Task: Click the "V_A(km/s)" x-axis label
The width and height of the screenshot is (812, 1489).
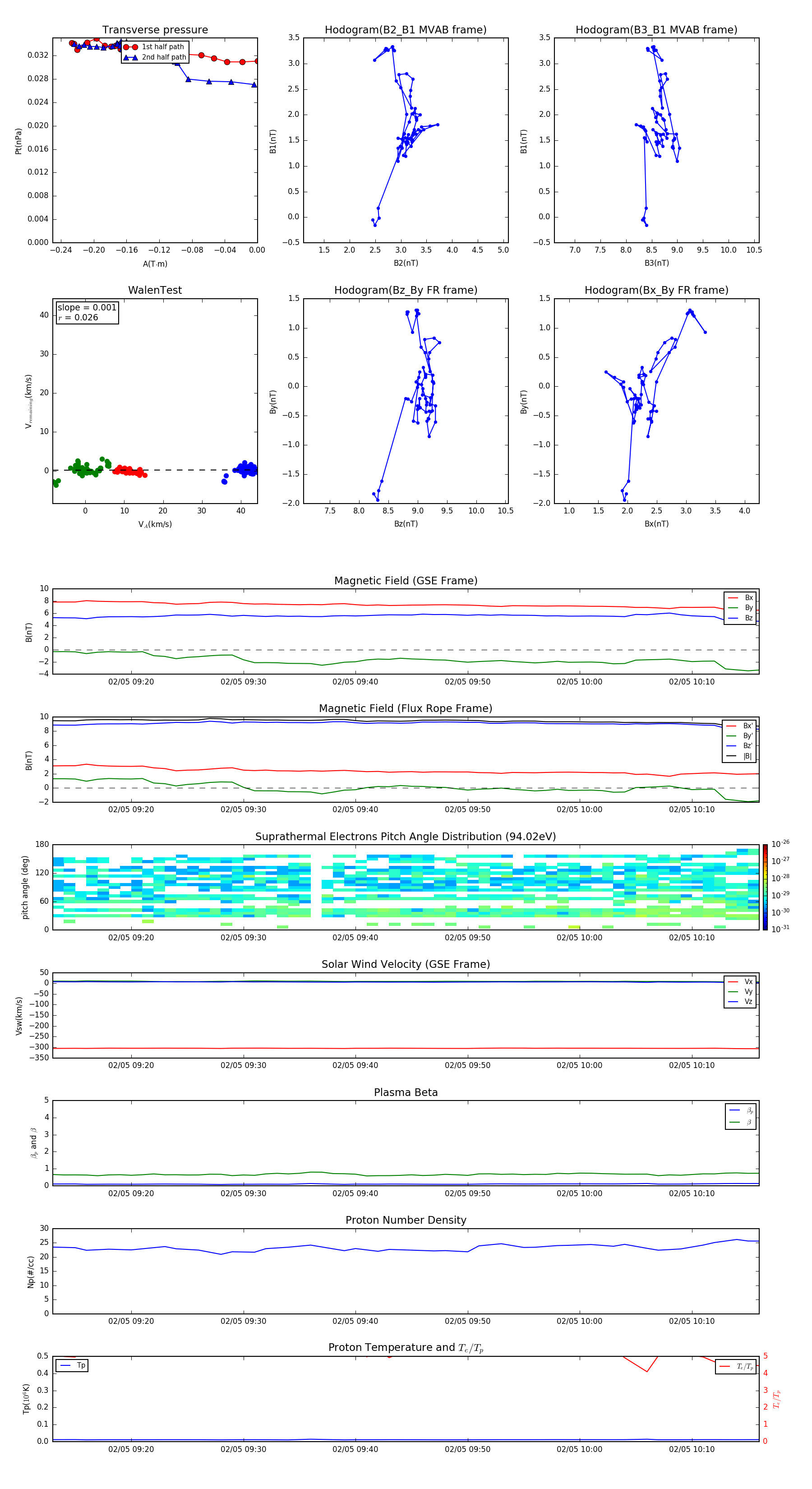Action: point(155,524)
